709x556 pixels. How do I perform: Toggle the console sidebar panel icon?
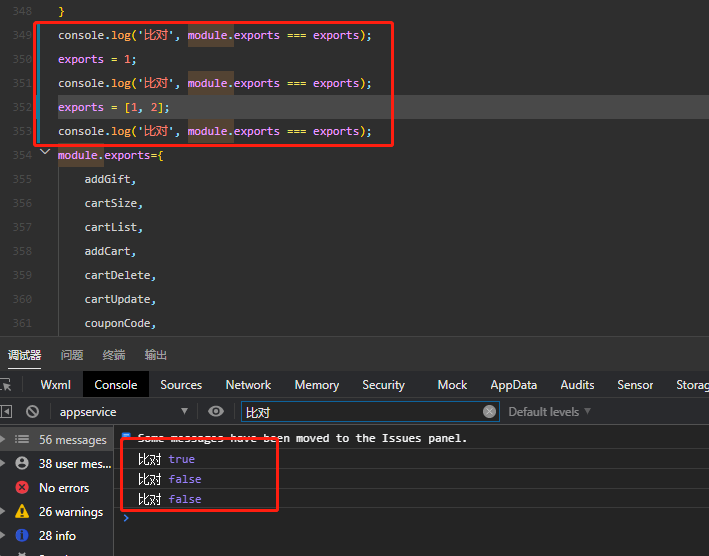[x=6, y=411]
